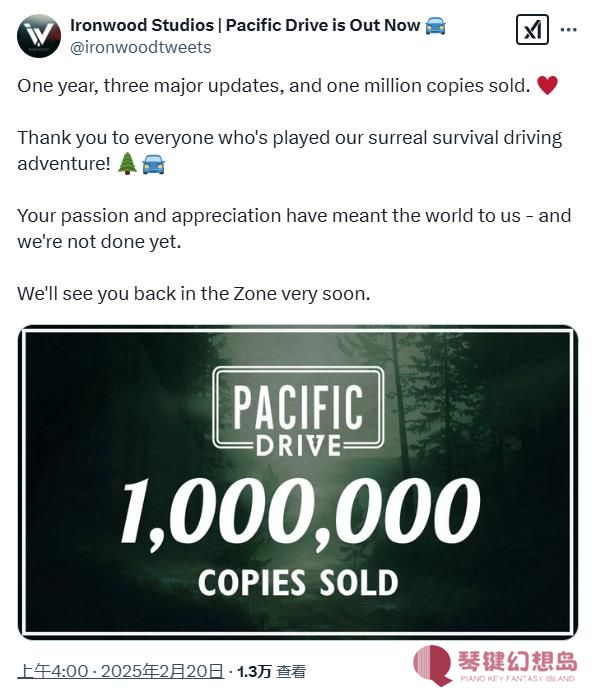Click the Pacific Drive logo in the image
Viewport: 595px width, 692px height.
pos(298,413)
